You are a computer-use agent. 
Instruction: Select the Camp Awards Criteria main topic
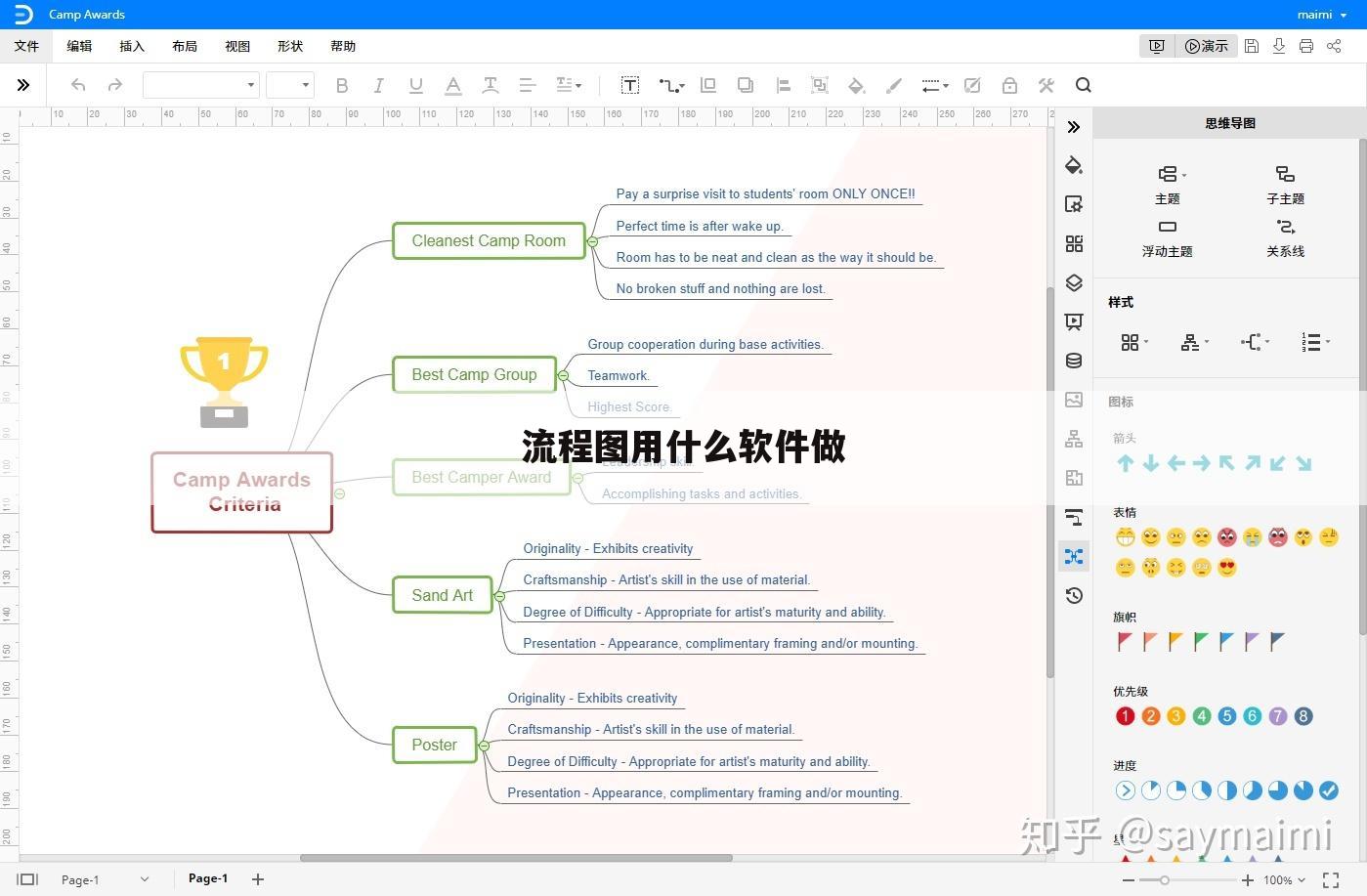tap(241, 492)
